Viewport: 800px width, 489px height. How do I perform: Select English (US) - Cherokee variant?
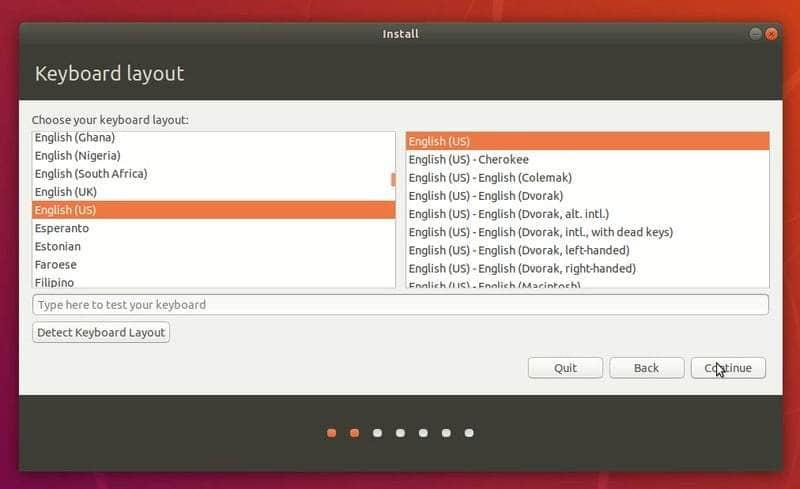click(x=469, y=159)
